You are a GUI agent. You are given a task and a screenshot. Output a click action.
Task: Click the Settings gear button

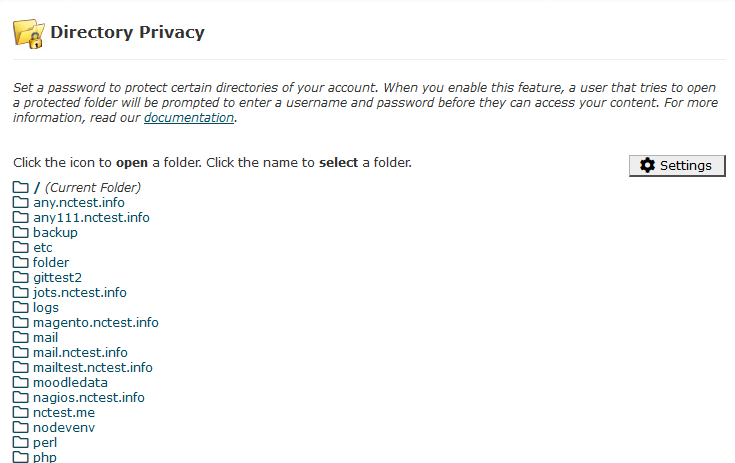click(677, 165)
